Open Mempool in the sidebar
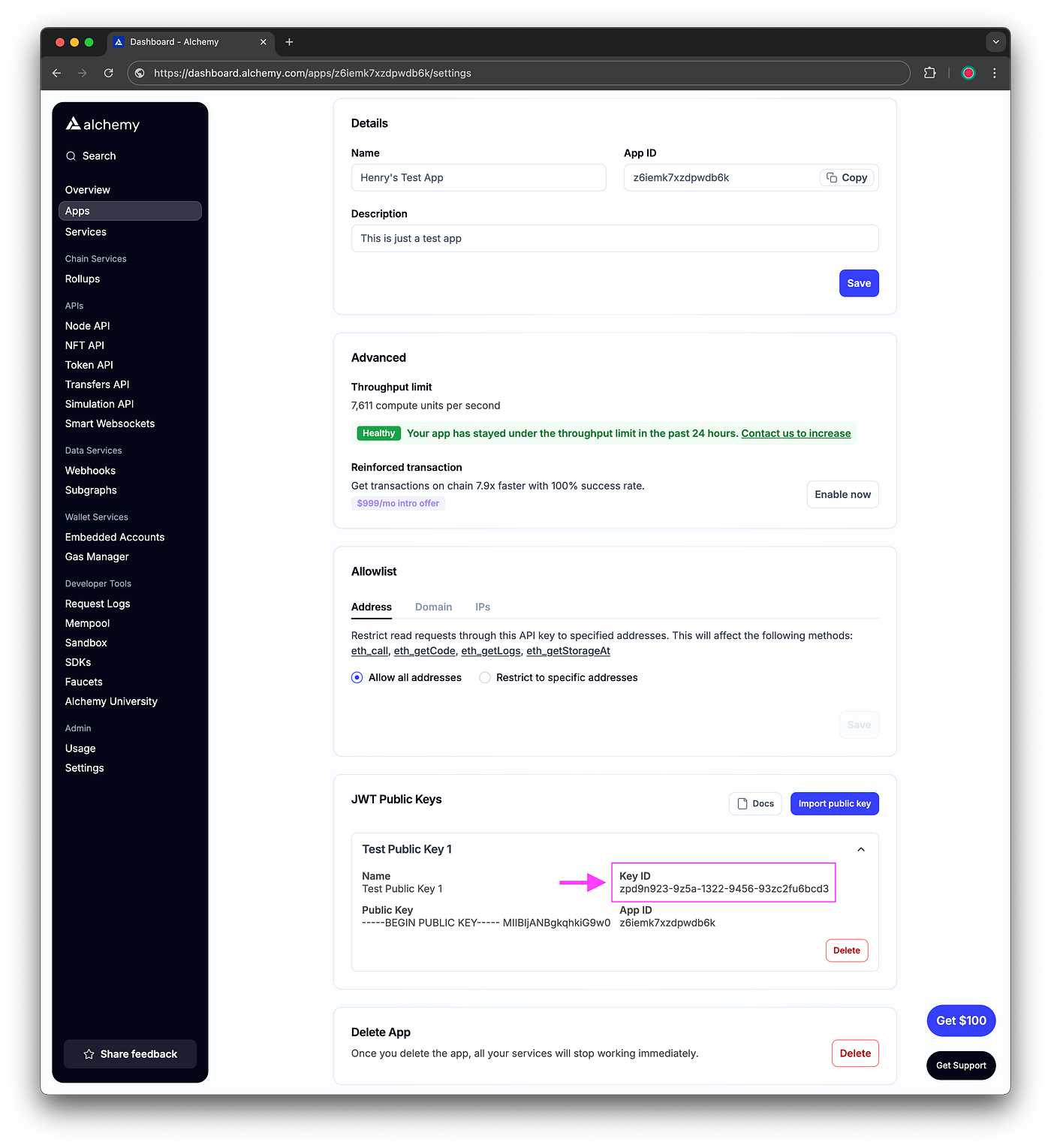Image resolution: width=1051 pixels, height=1148 pixels. tap(88, 623)
